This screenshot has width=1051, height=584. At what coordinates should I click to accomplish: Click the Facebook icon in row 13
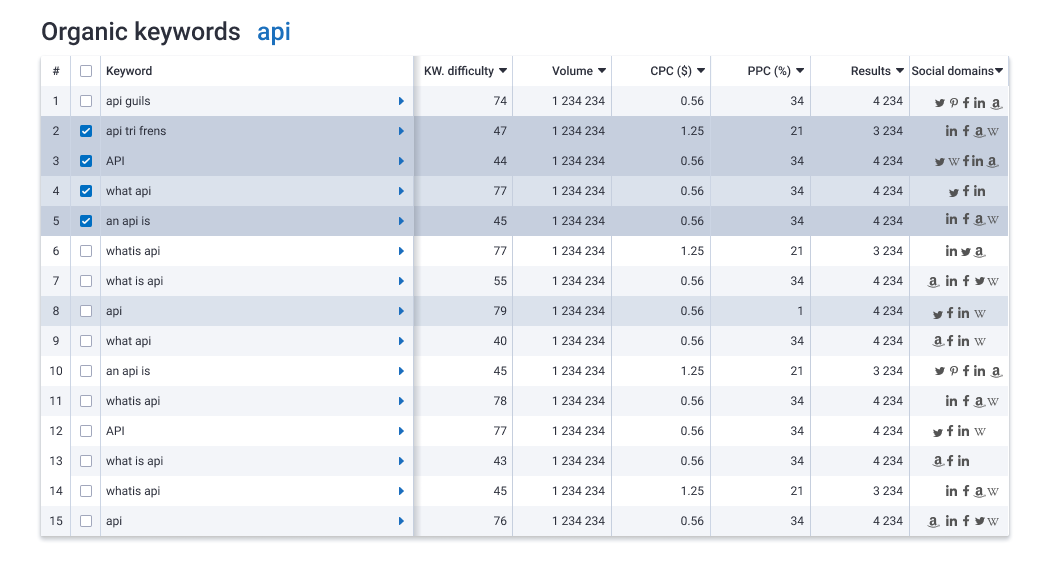951,462
